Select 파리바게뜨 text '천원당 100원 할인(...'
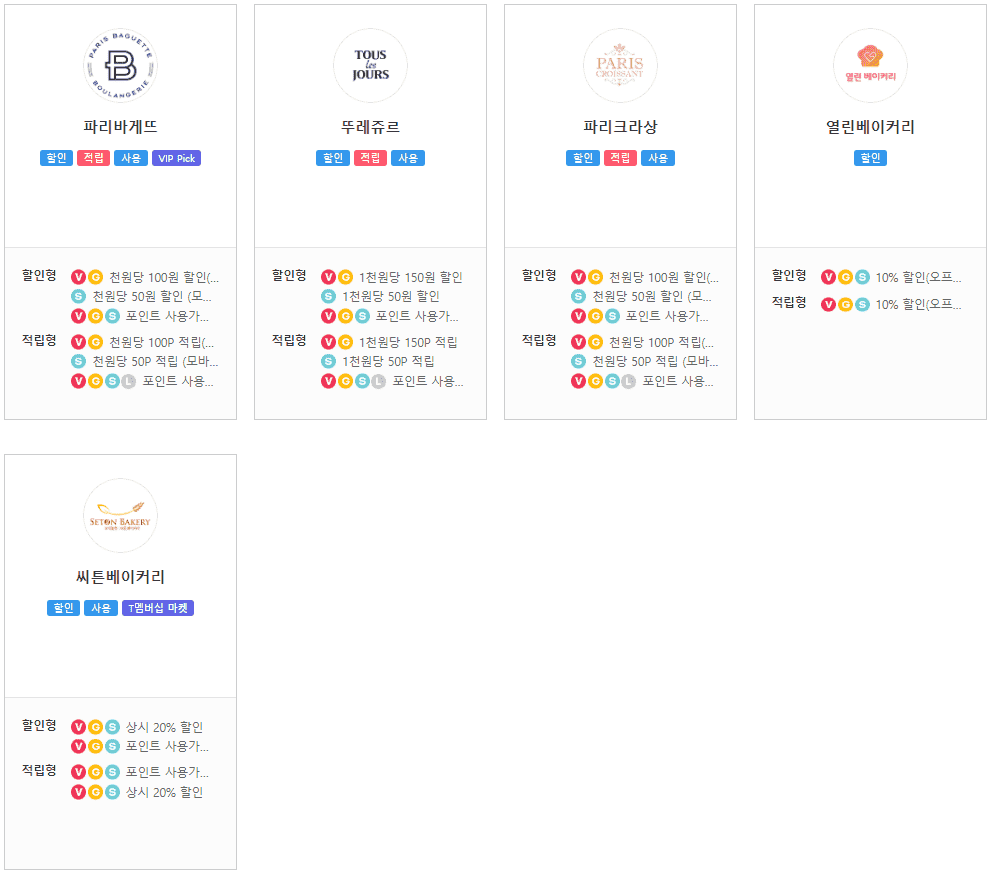 click(x=164, y=277)
